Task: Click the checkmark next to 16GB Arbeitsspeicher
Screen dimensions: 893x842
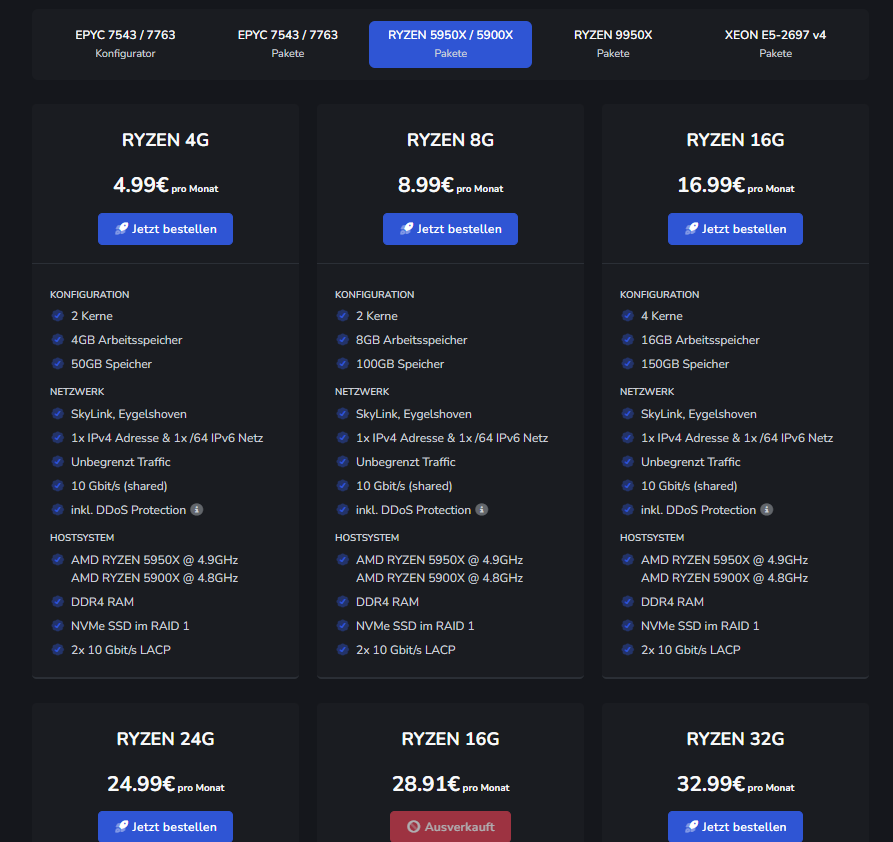Action: tap(628, 340)
